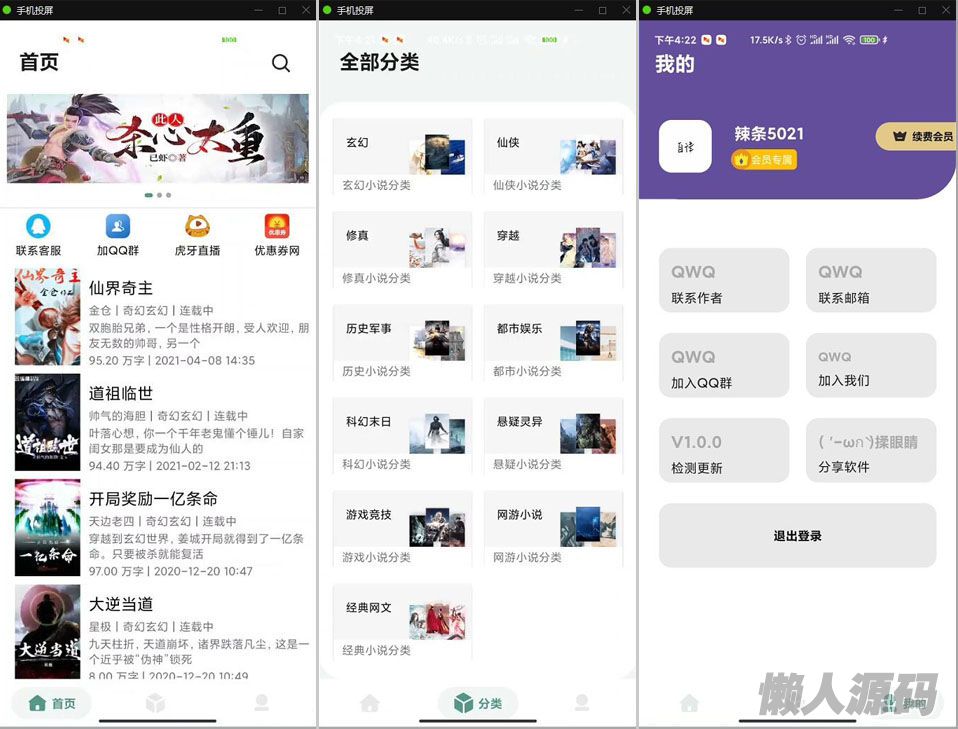This screenshot has width=958, height=729.
Task: Tap the 会员专属 member badge
Action: click(x=764, y=159)
